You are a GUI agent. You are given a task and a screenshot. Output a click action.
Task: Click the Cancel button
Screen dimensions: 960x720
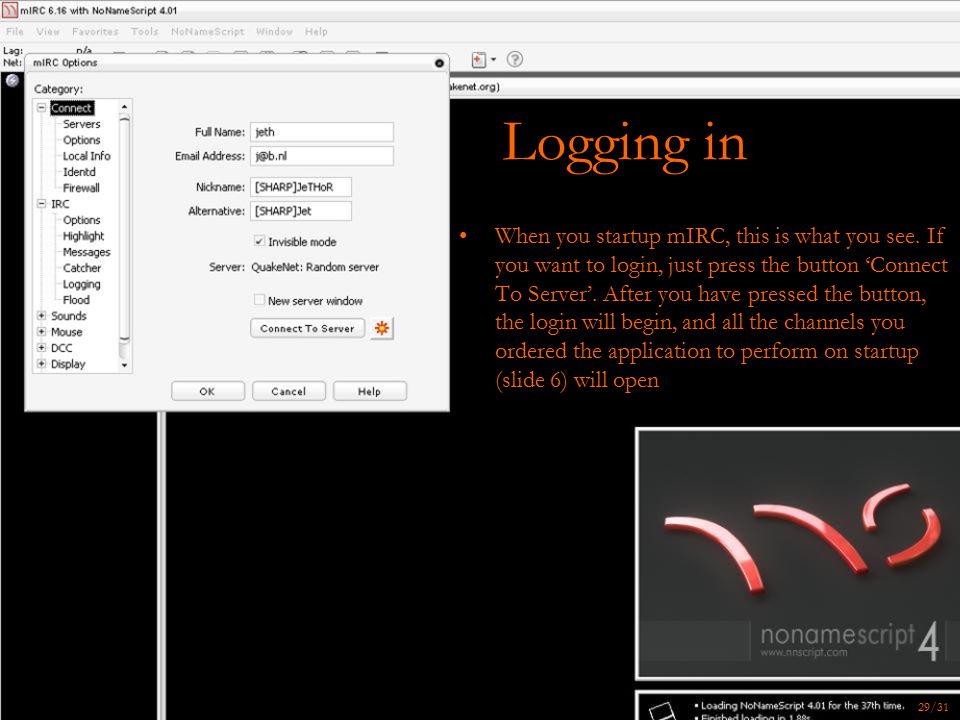click(x=288, y=391)
